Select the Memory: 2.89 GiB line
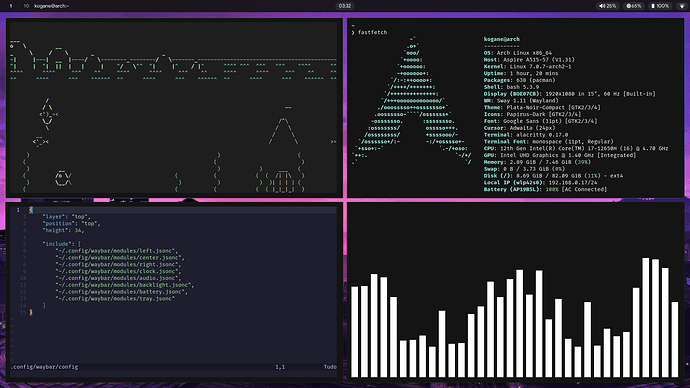Screen dimensions: 690x388 (537, 162)
